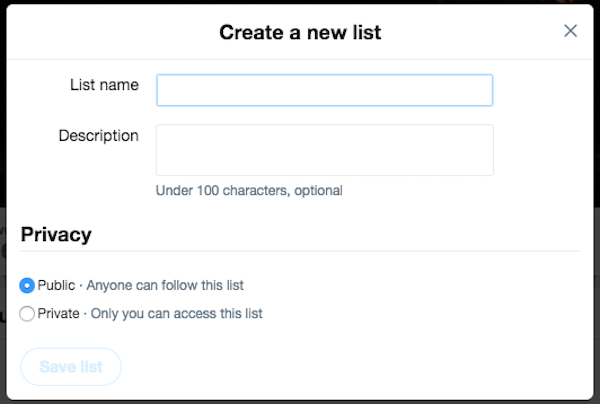
Task: Click empty dialog space right of Save list
Action: pos(350,367)
